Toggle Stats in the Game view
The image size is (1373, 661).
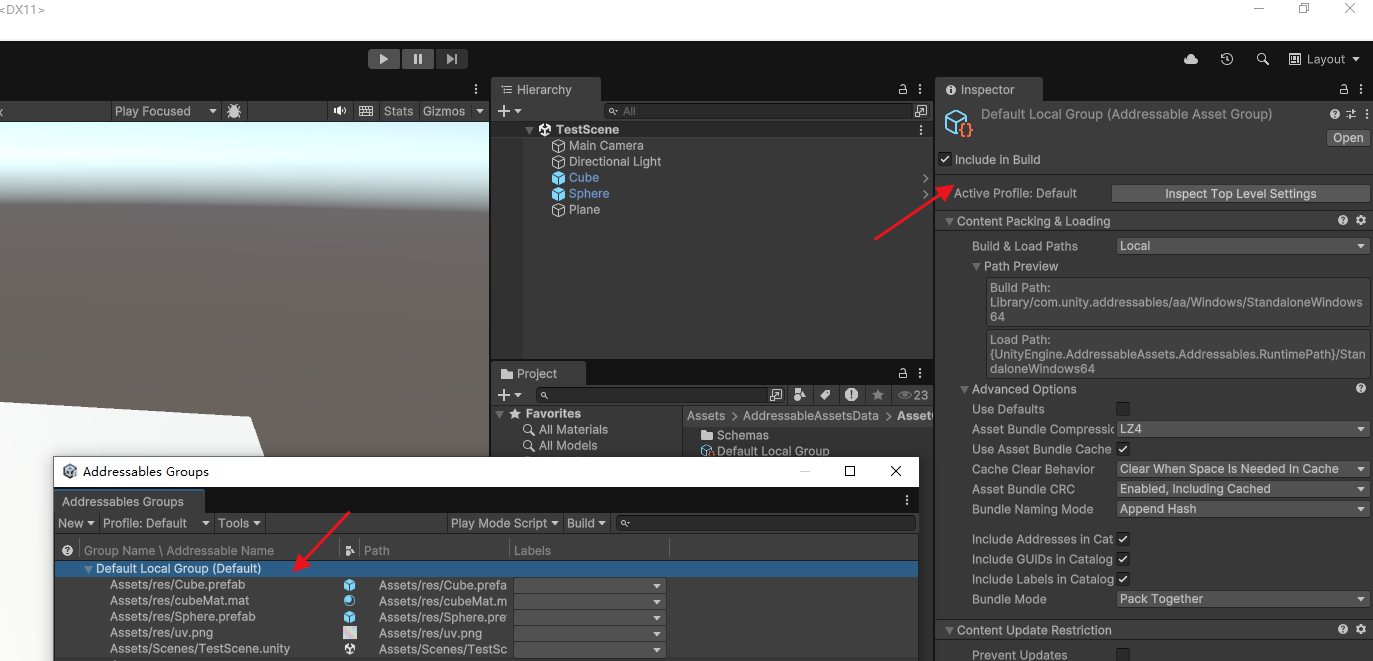pyautogui.click(x=398, y=111)
